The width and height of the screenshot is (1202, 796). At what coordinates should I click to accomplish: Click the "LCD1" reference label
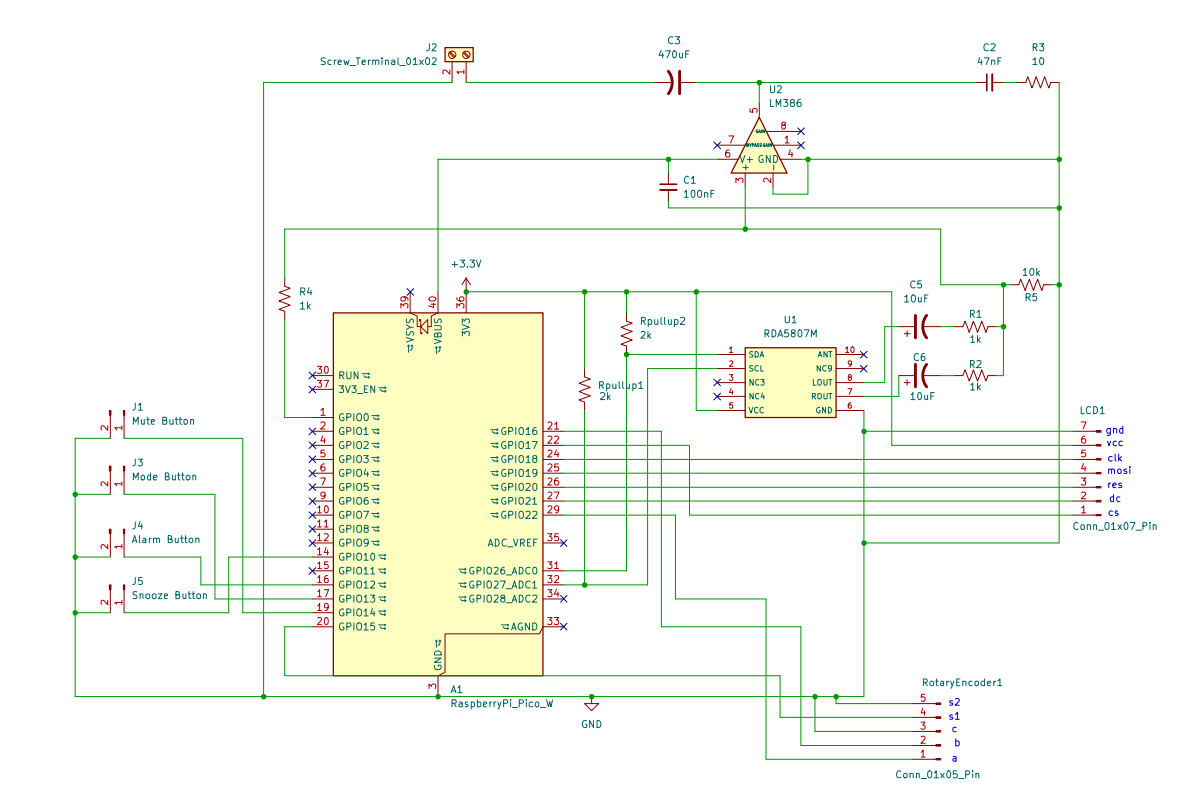coord(1092,411)
